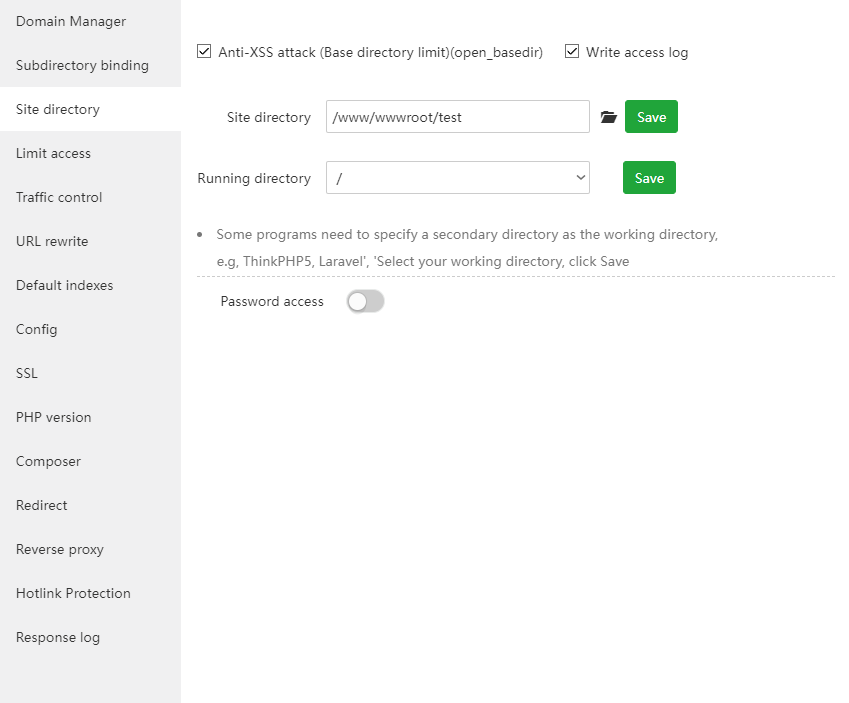849x703 pixels.
Task: Go to Traffic control settings
Action: [x=59, y=197]
